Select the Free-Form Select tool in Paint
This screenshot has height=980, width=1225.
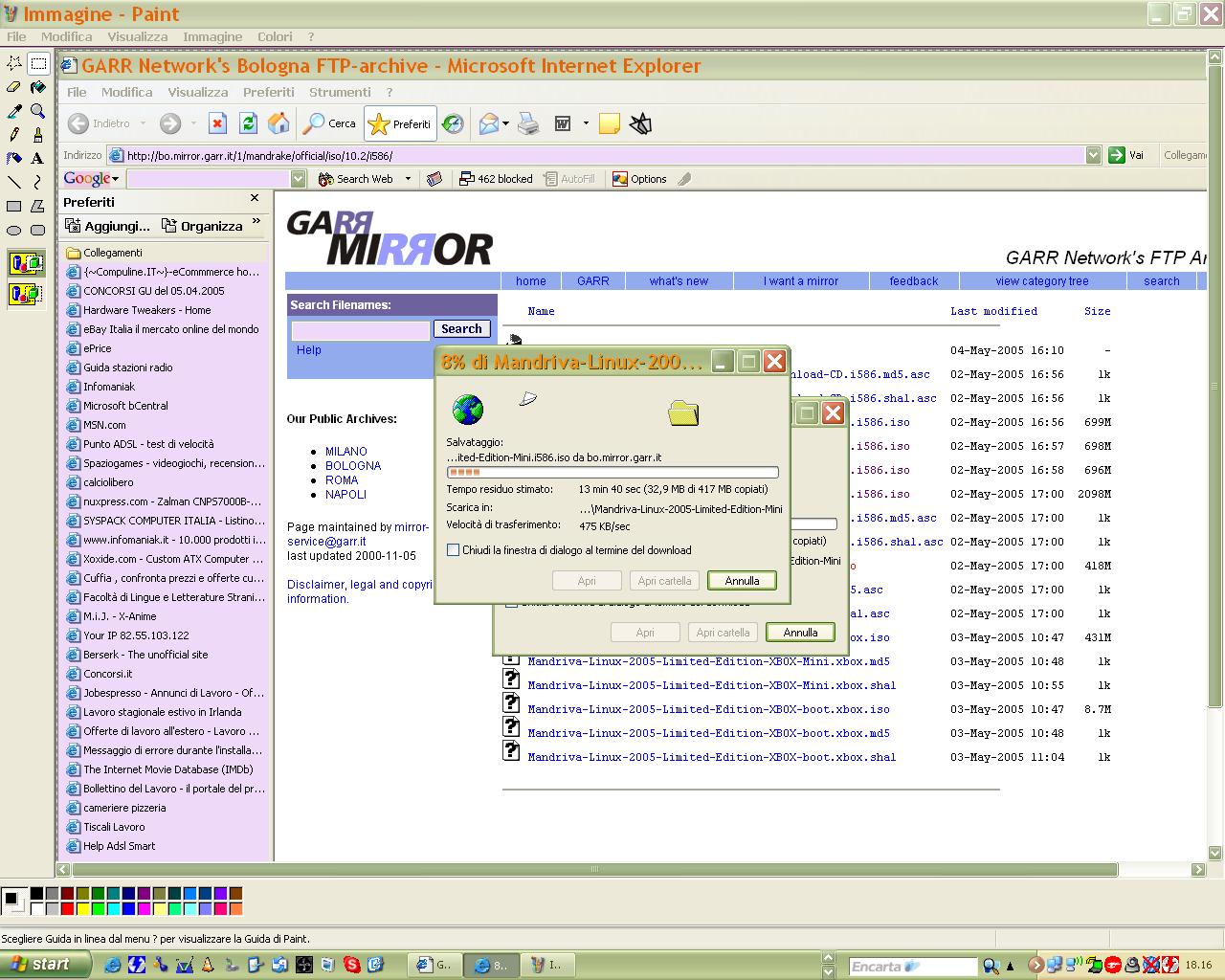click(x=14, y=63)
